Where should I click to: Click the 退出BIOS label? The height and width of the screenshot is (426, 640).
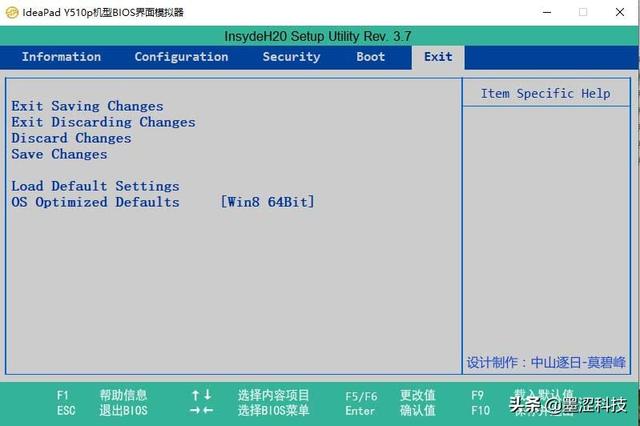(x=123, y=410)
